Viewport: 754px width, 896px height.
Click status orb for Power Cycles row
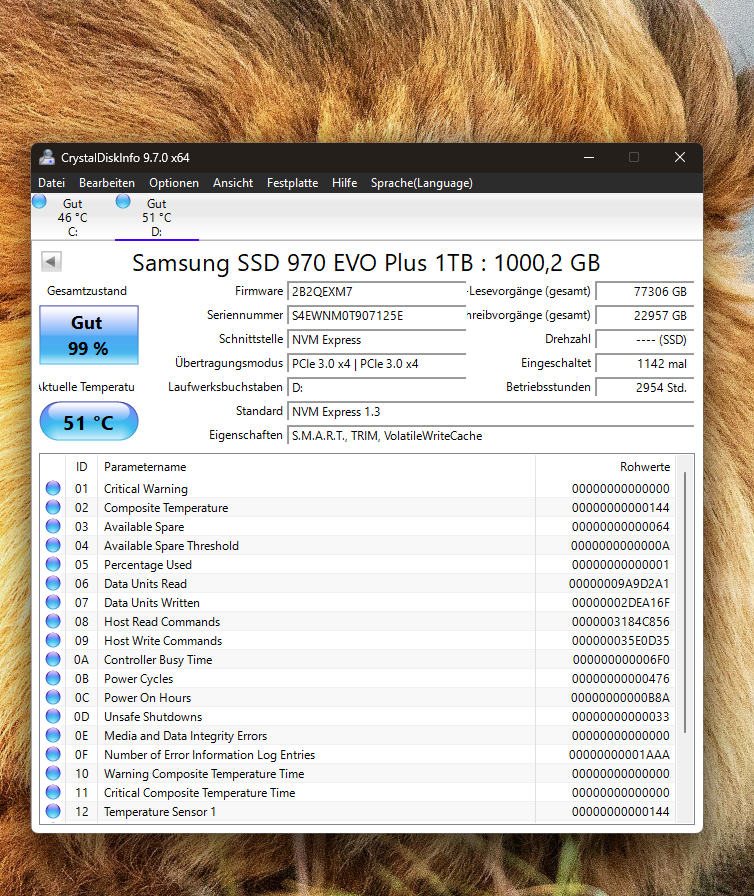(53, 678)
